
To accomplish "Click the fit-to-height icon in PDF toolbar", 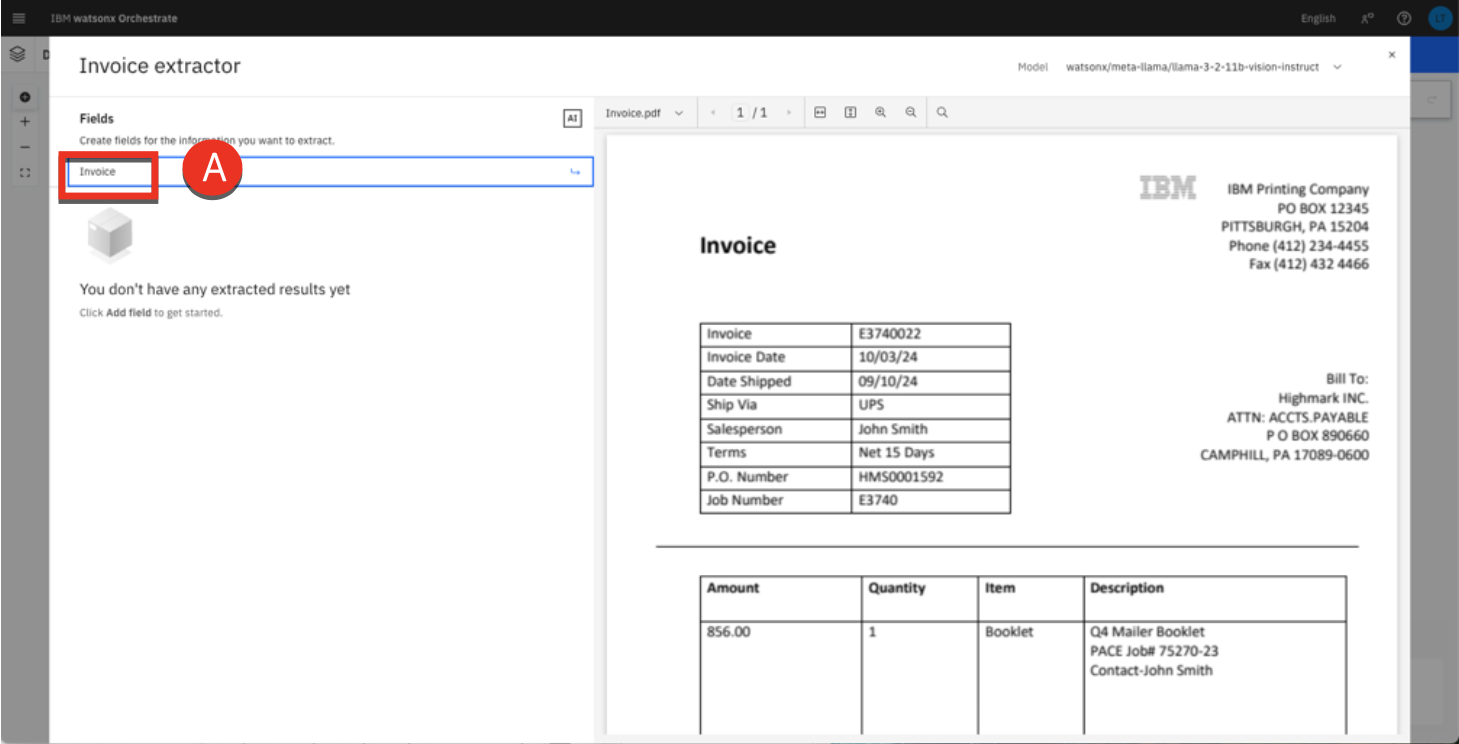I will tap(850, 113).
